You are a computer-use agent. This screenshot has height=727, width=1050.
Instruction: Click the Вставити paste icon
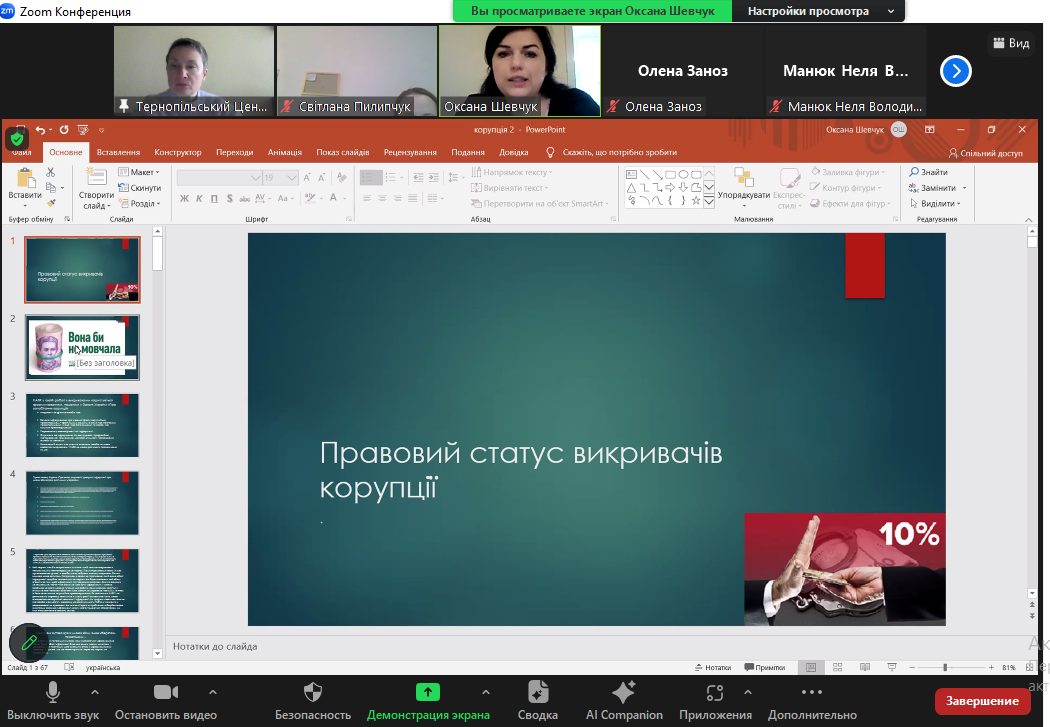pos(25,179)
